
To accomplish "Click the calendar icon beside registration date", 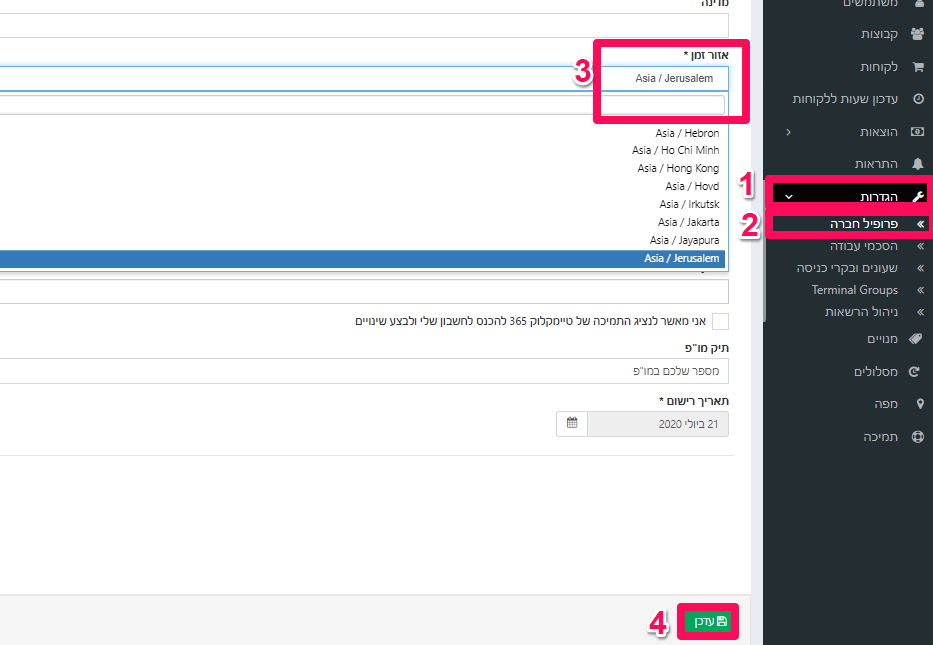I will [572, 424].
